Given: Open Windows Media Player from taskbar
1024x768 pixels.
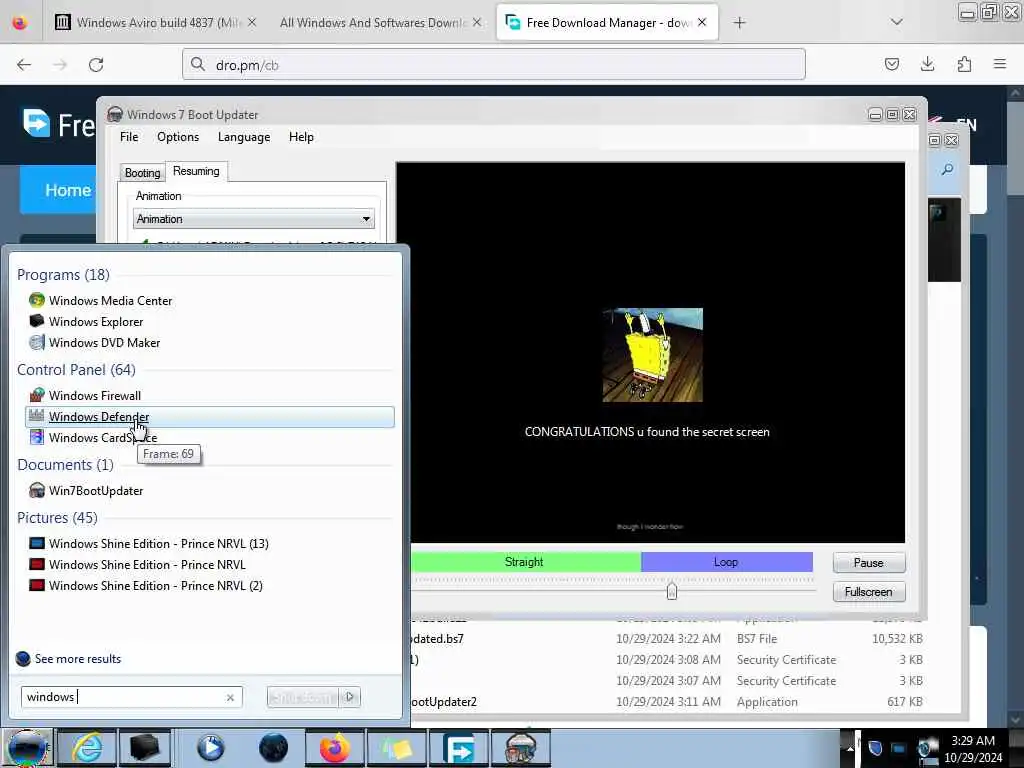Looking at the screenshot, I should [210, 748].
